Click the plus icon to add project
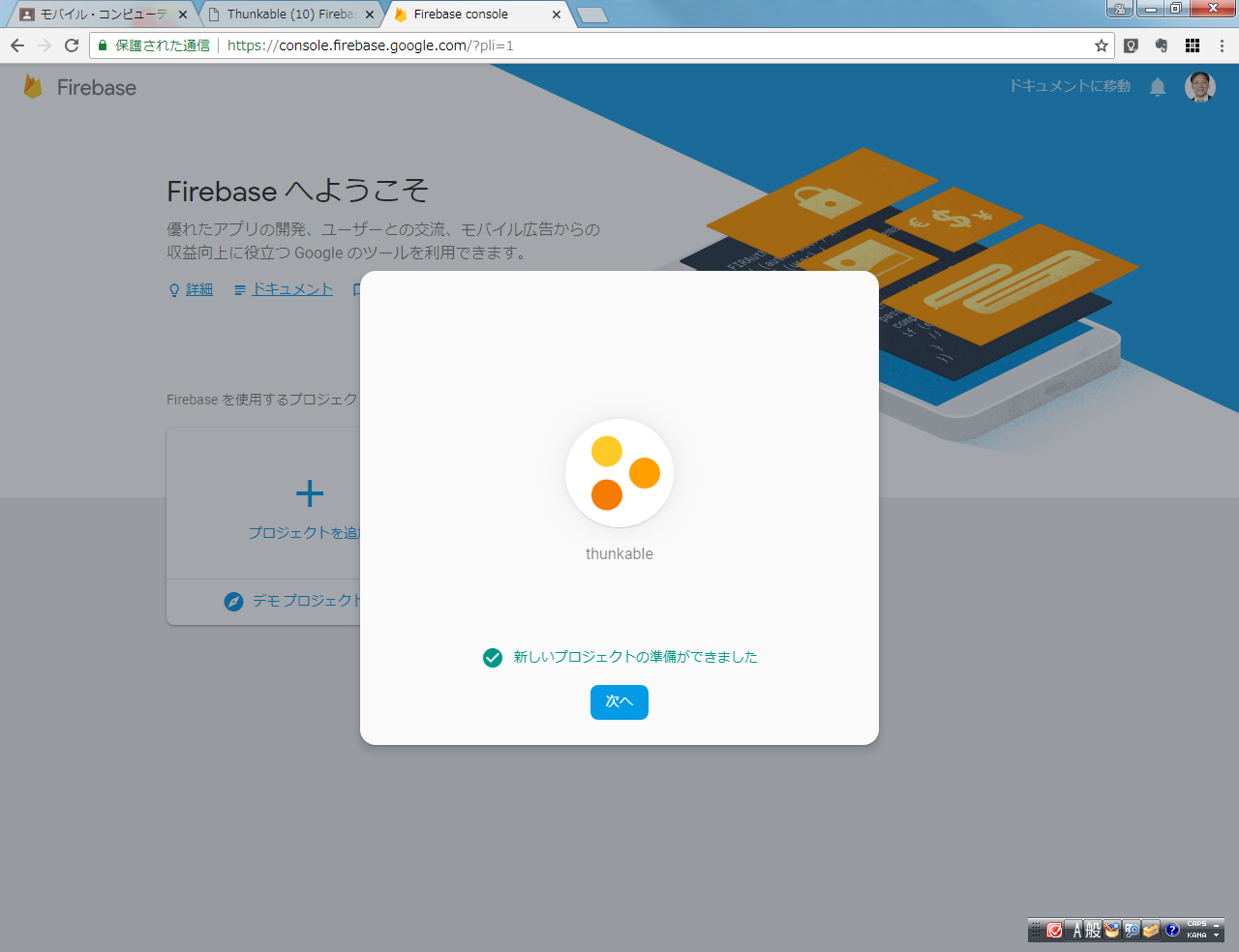 pyautogui.click(x=310, y=493)
